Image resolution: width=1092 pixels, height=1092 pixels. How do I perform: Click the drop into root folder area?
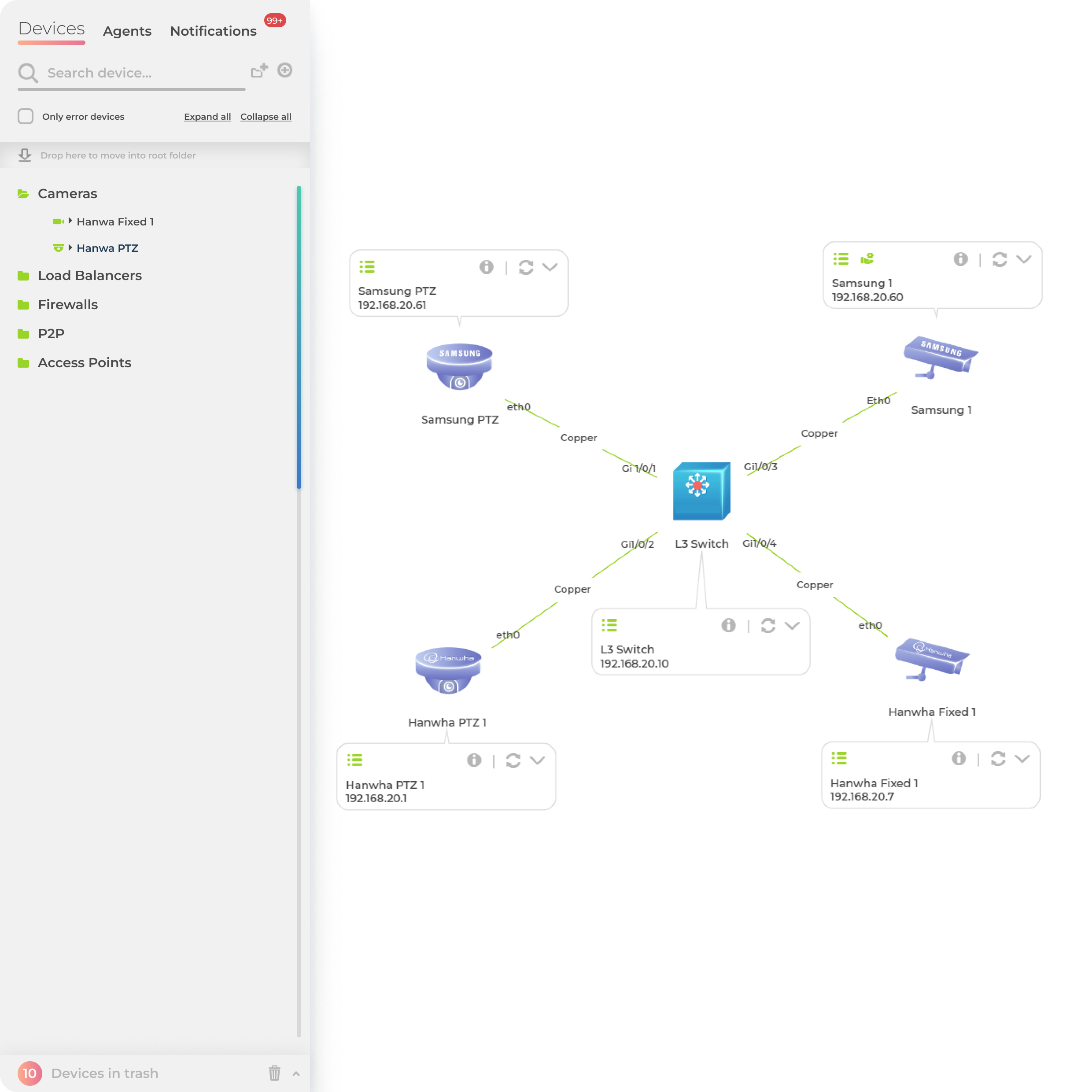155,155
